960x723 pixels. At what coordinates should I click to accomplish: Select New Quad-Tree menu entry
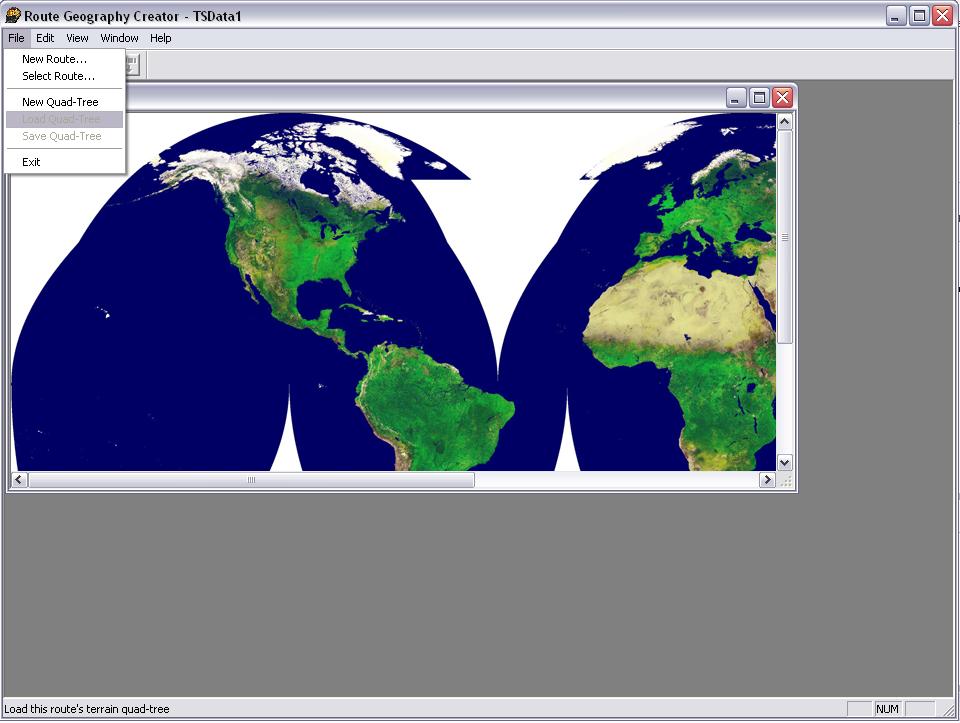(60, 102)
